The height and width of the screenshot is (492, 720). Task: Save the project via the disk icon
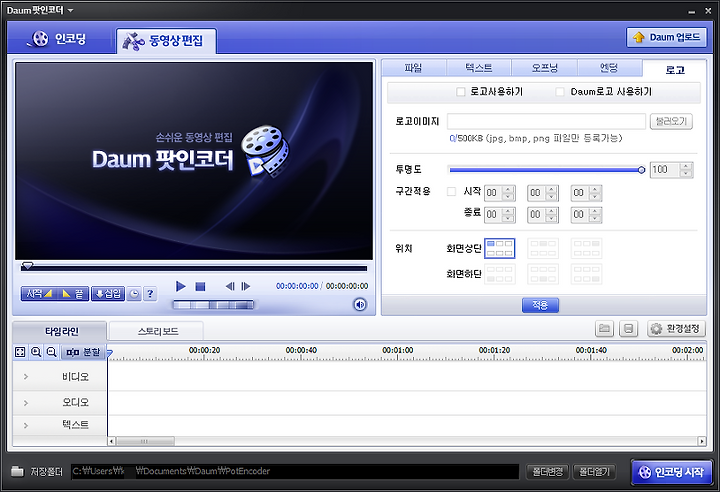[x=629, y=328]
